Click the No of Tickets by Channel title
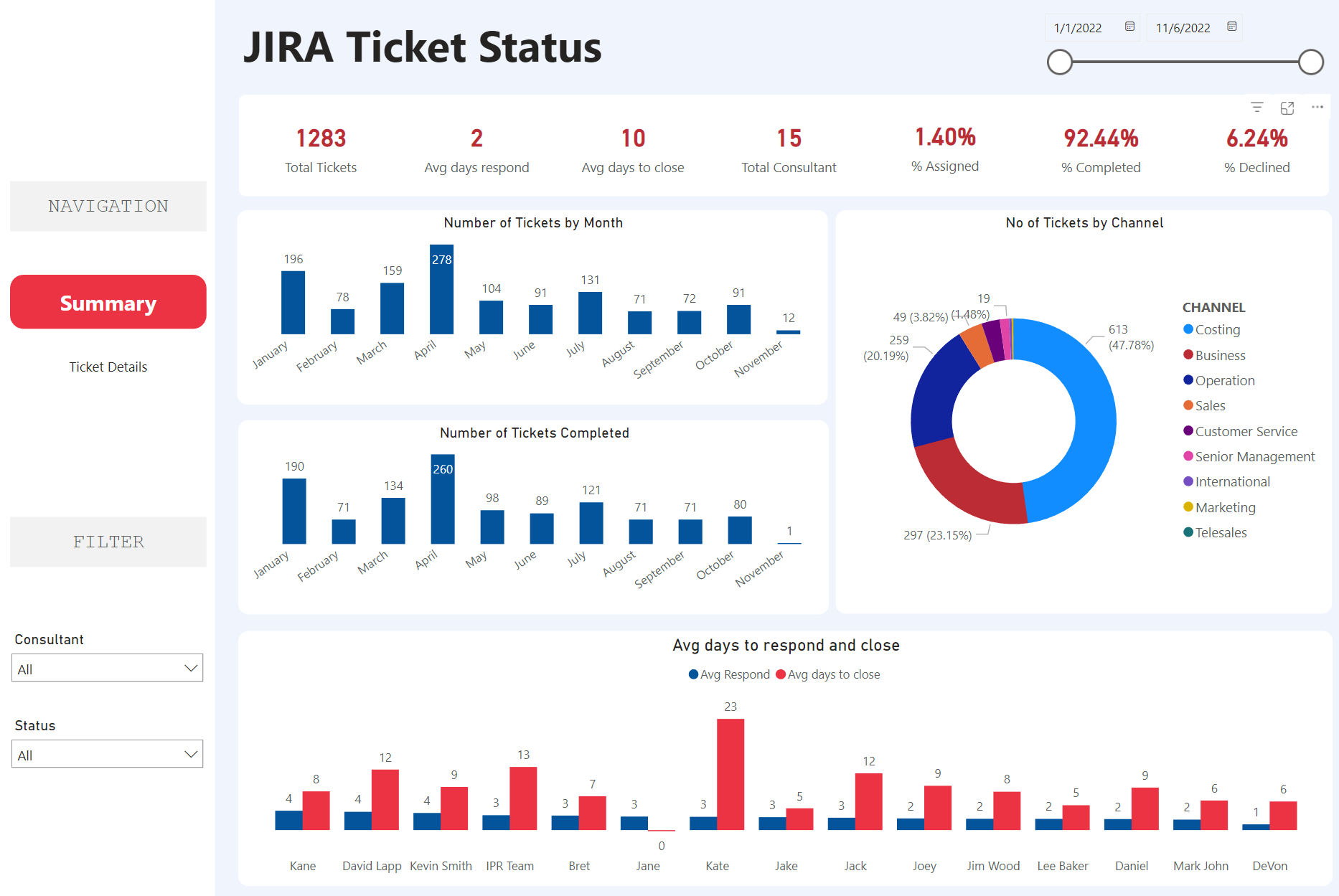 pyautogui.click(x=1084, y=222)
